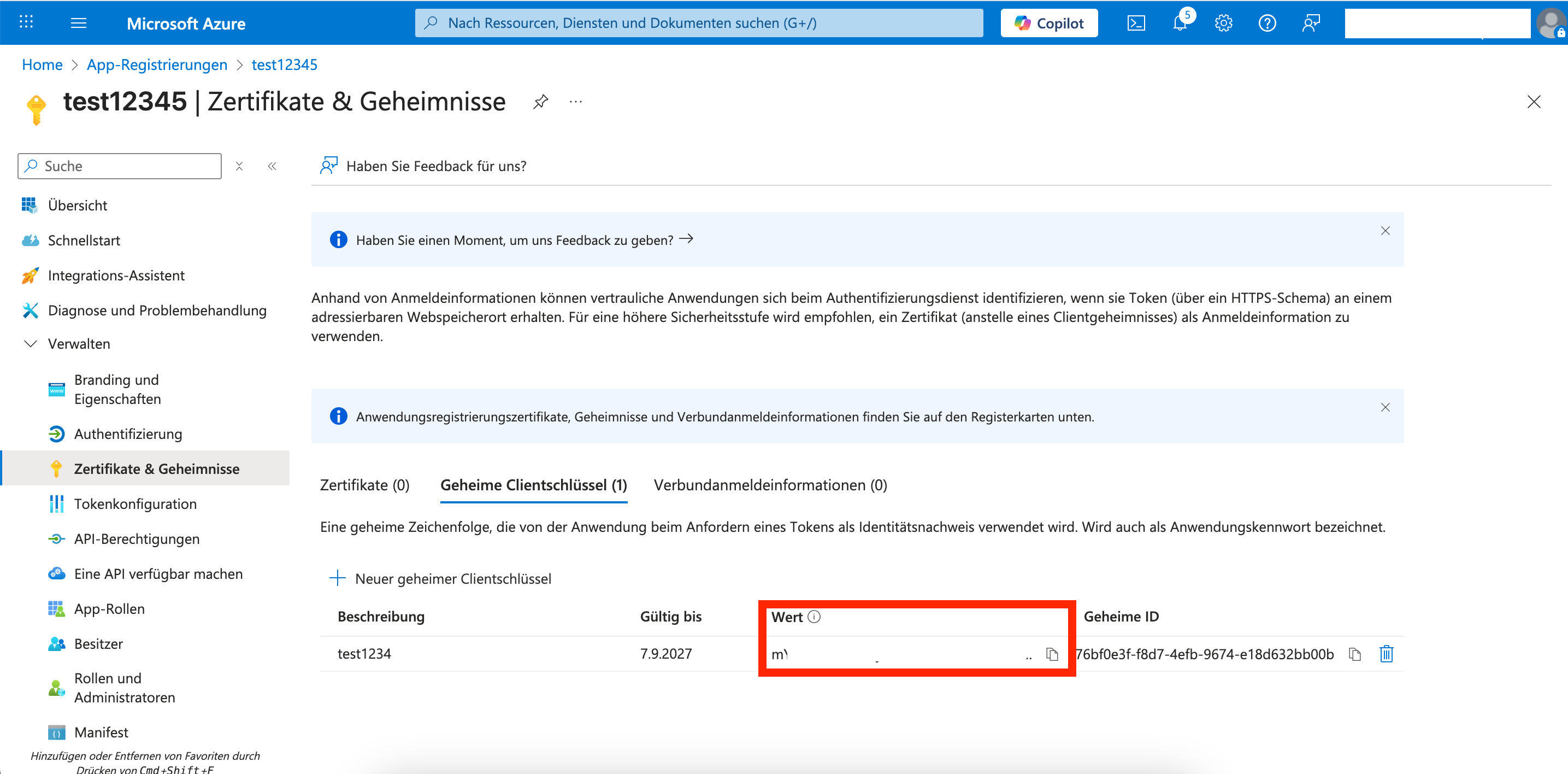Click the help question mark icon
The width and height of the screenshot is (1568, 774).
click(x=1267, y=23)
